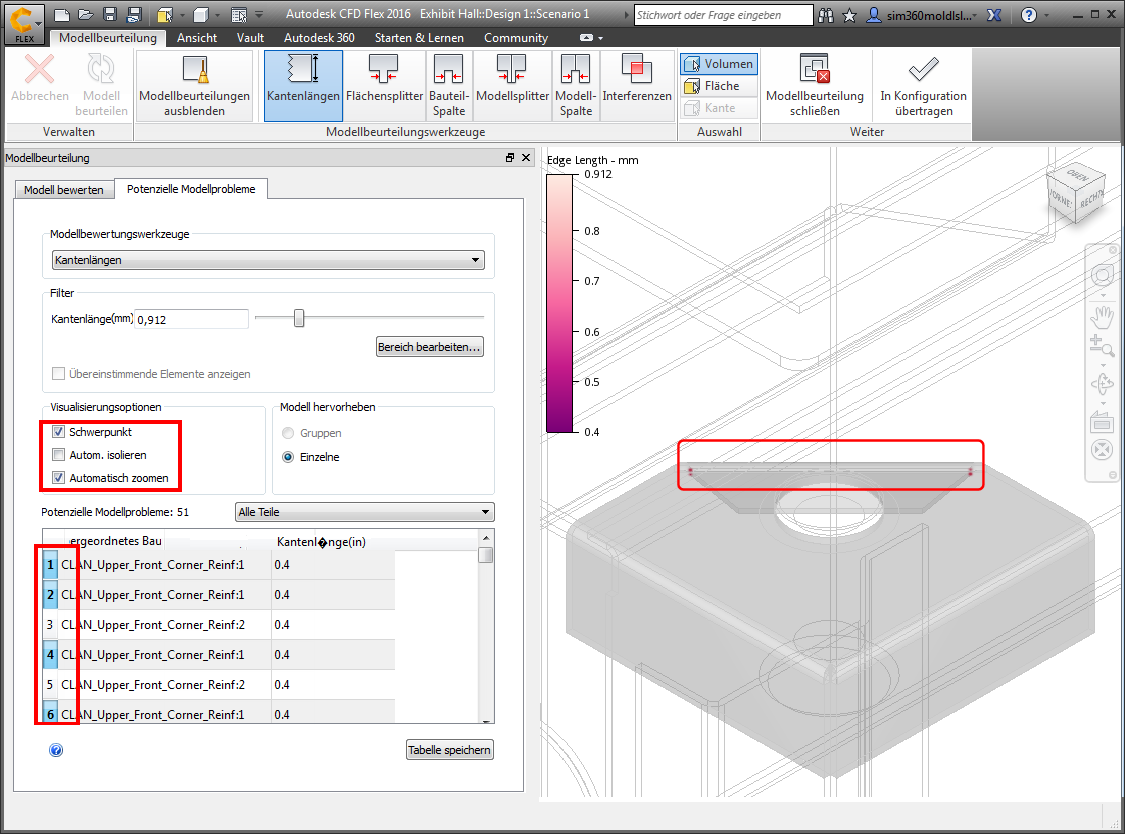This screenshot has height=834, width=1125.
Task: Click the Autodesk Exchange X icon
Action: [994, 15]
